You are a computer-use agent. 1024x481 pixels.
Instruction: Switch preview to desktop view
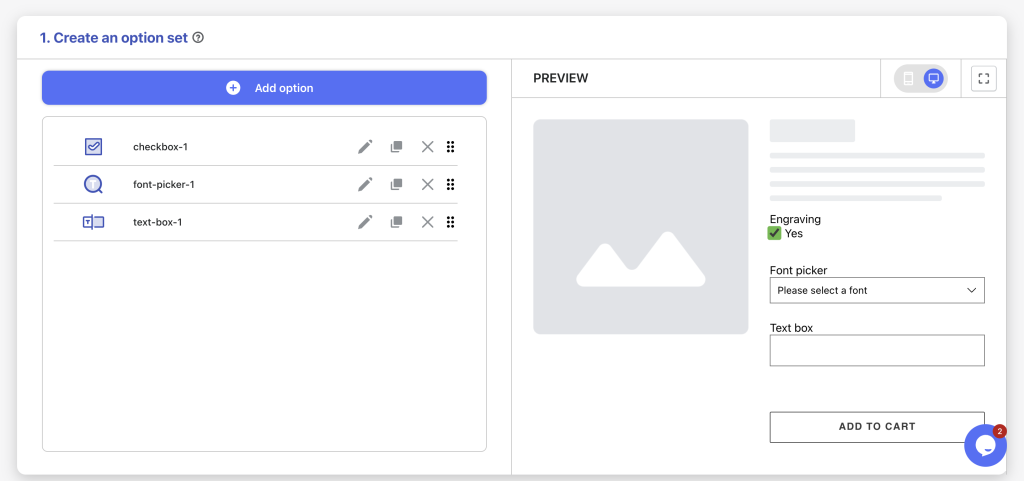pos(934,79)
